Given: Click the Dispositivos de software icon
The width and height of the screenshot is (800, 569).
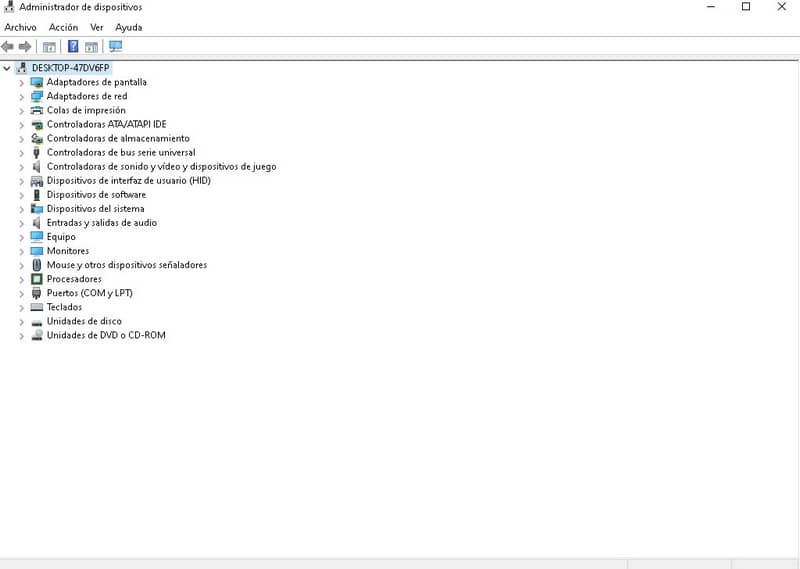Looking at the screenshot, I should tap(36, 195).
